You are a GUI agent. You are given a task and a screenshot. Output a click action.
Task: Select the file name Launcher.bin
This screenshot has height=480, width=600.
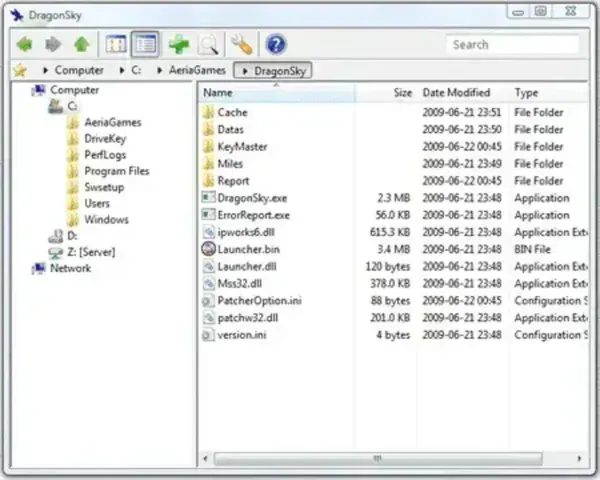click(248, 250)
